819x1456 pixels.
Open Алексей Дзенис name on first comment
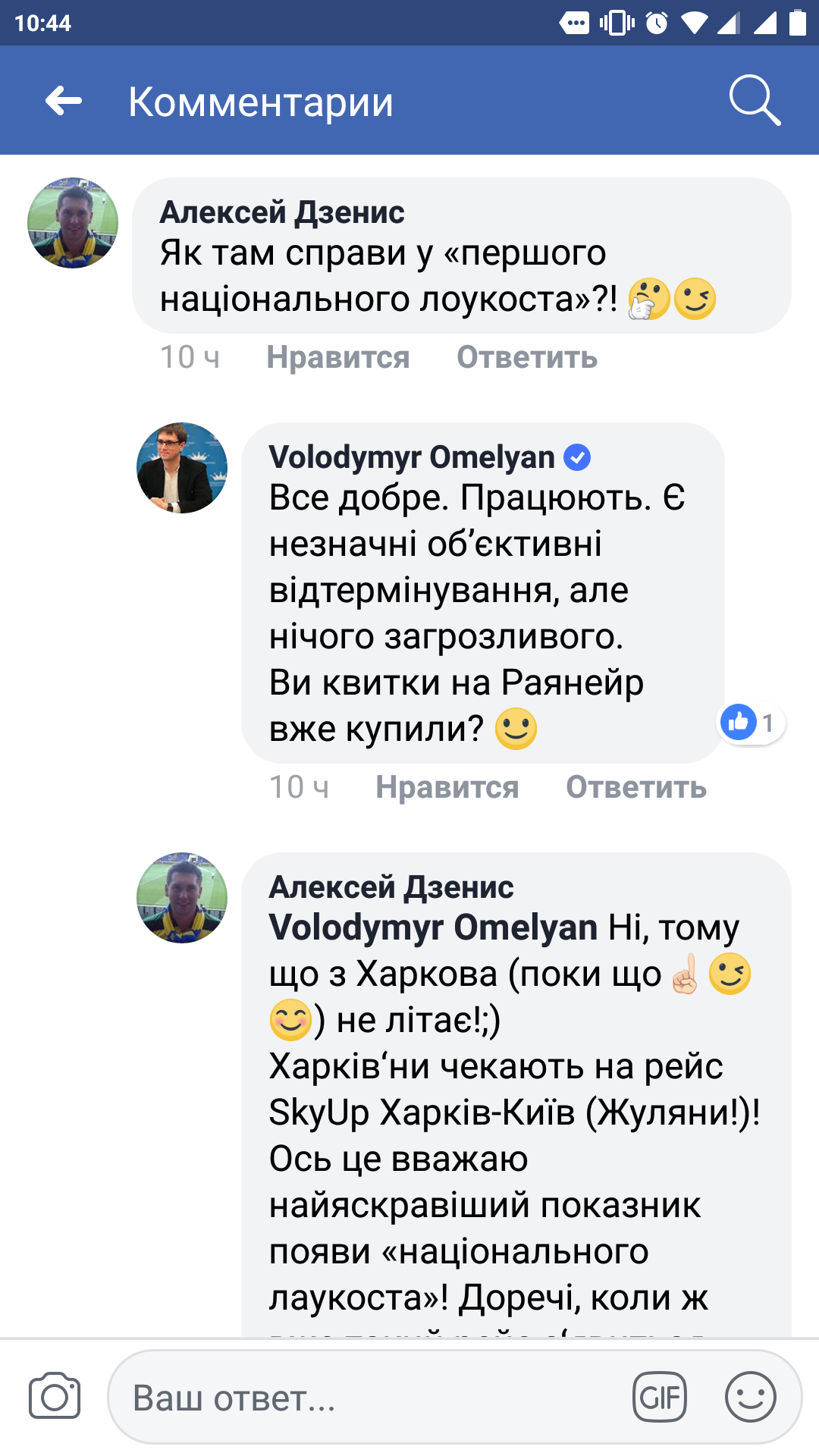click(x=282, y=212)
